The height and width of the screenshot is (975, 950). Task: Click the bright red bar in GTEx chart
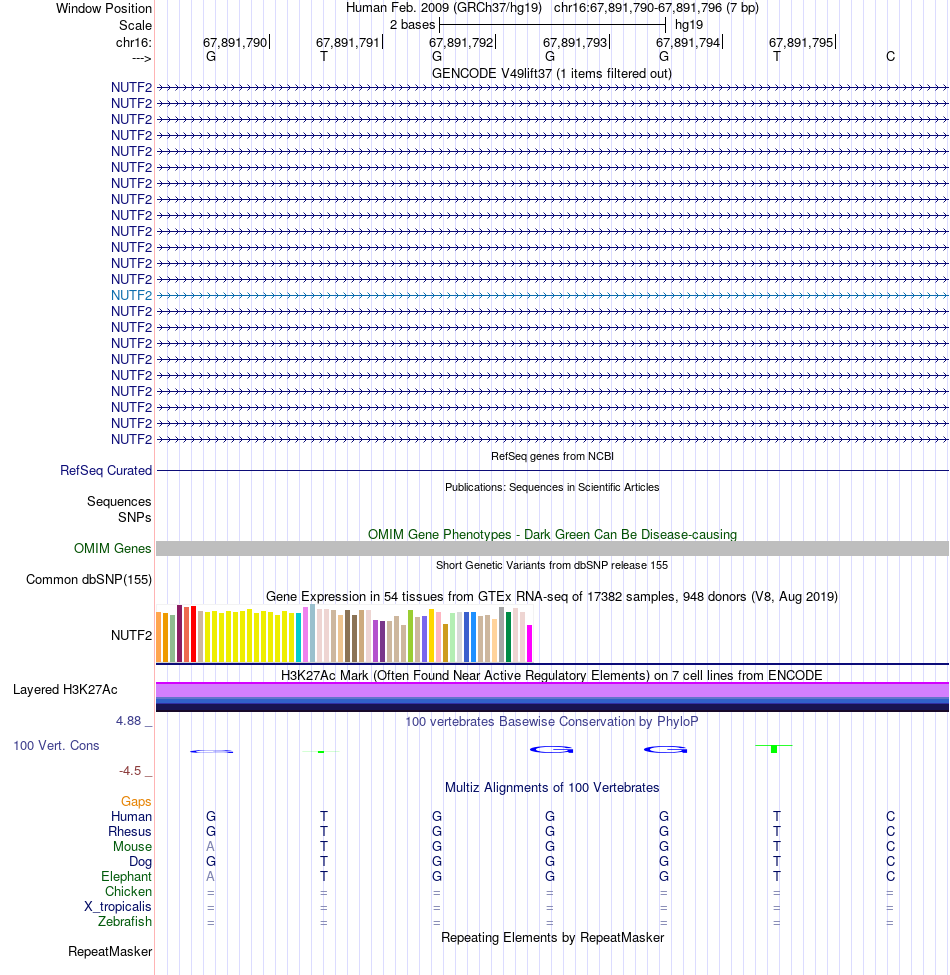pos(193,634)
